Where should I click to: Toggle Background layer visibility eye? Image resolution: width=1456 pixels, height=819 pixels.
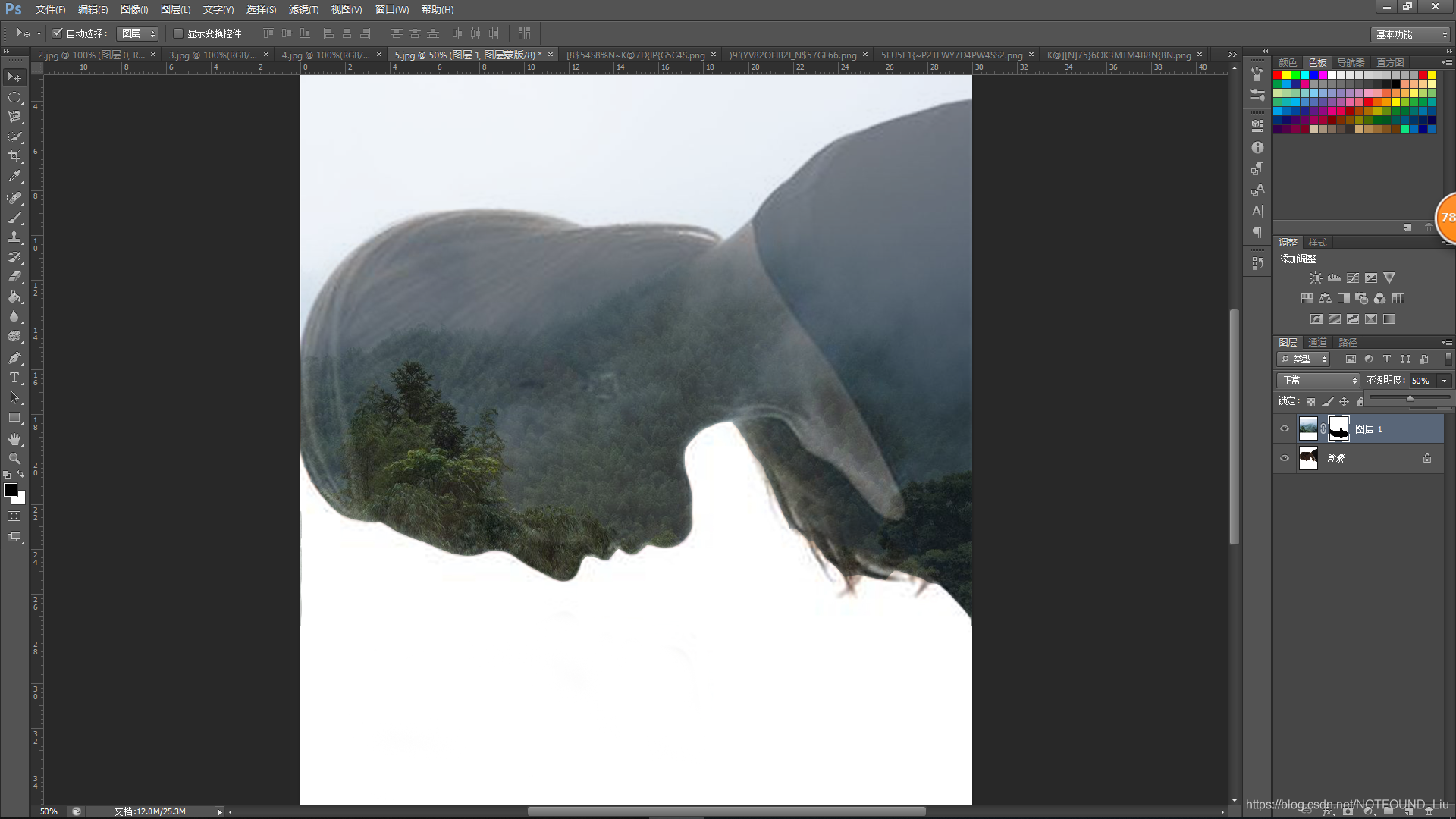[1285, 458]
